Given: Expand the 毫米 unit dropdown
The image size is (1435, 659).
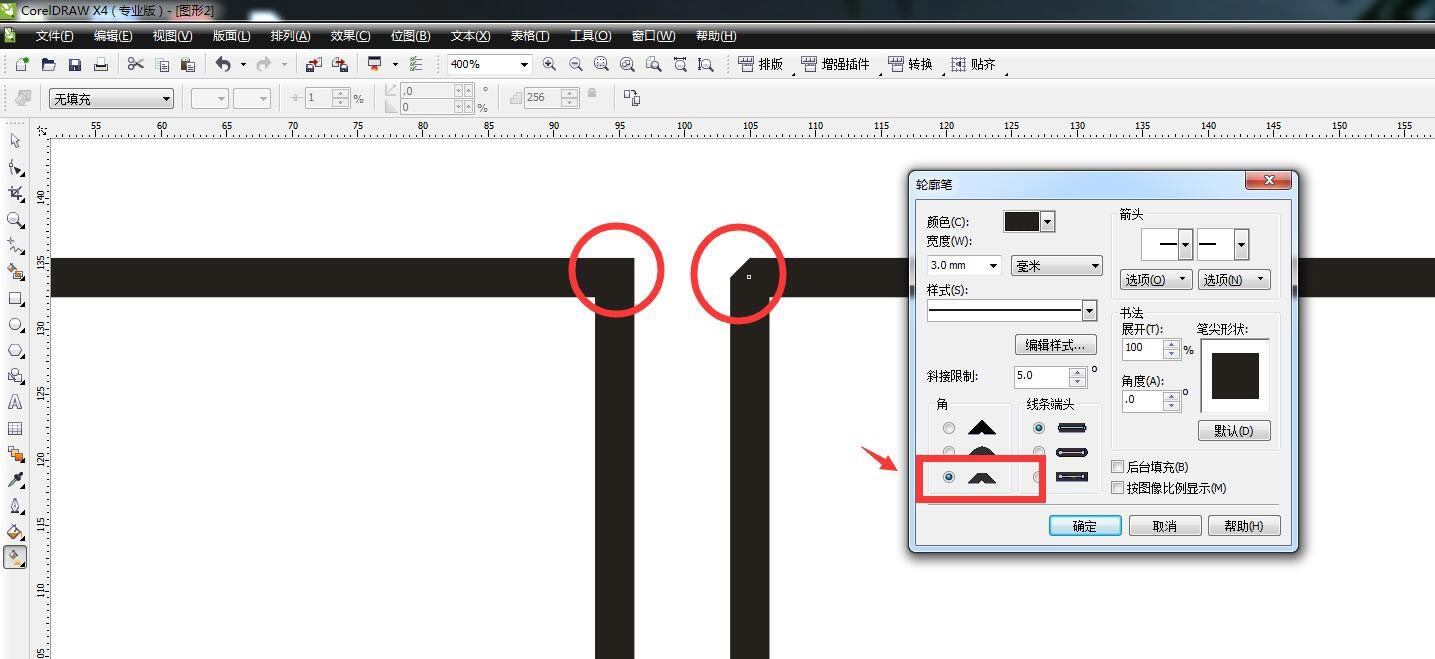Looking at the screenshot, I should (1096, 266).
